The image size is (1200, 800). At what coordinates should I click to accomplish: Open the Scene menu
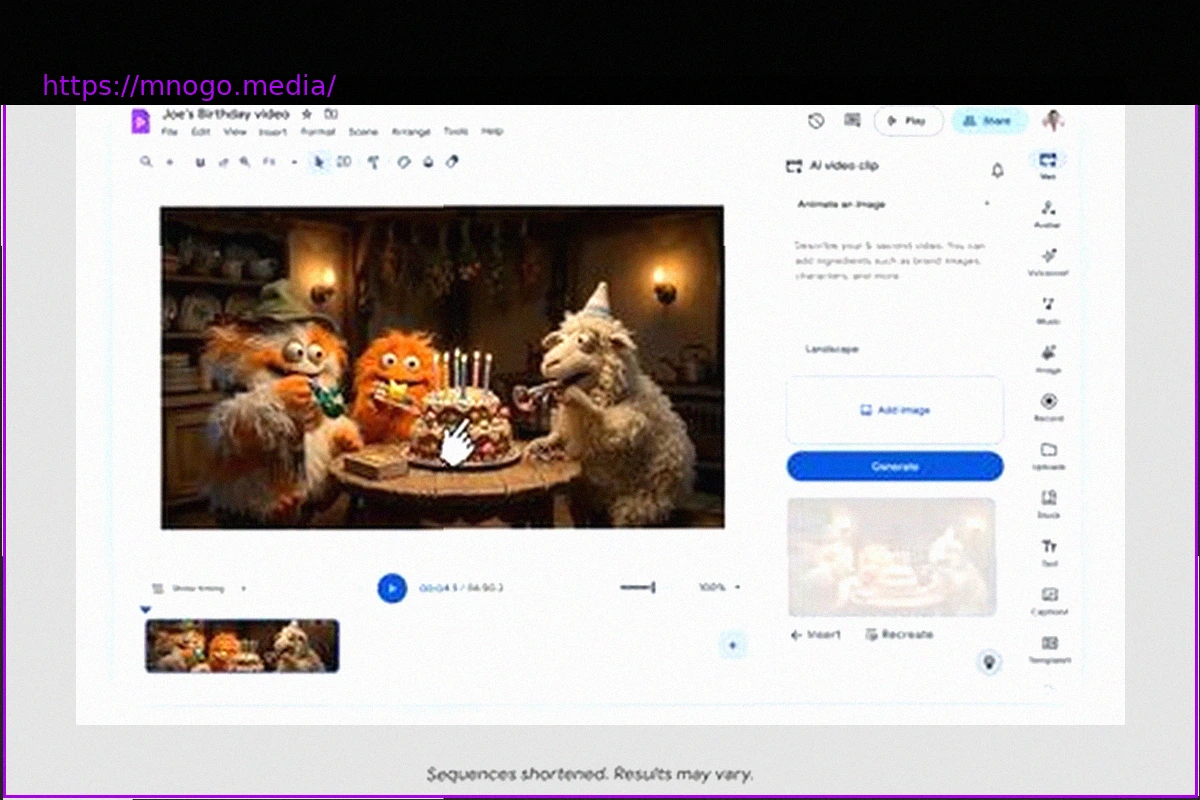363,132
